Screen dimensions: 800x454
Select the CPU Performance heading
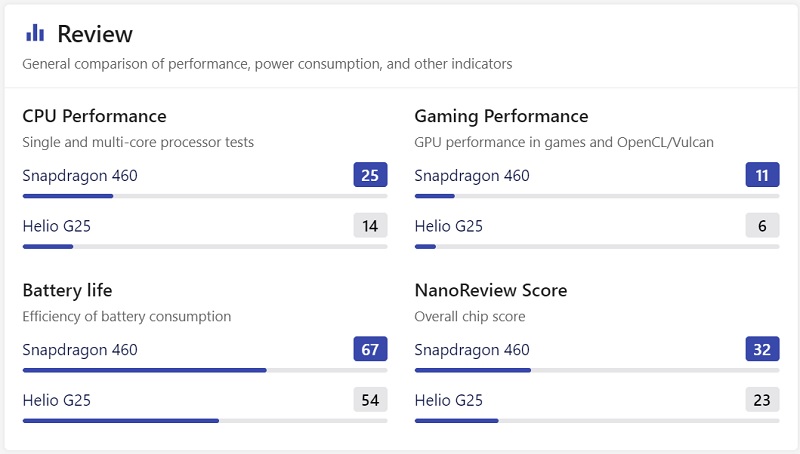coord(94,116)
